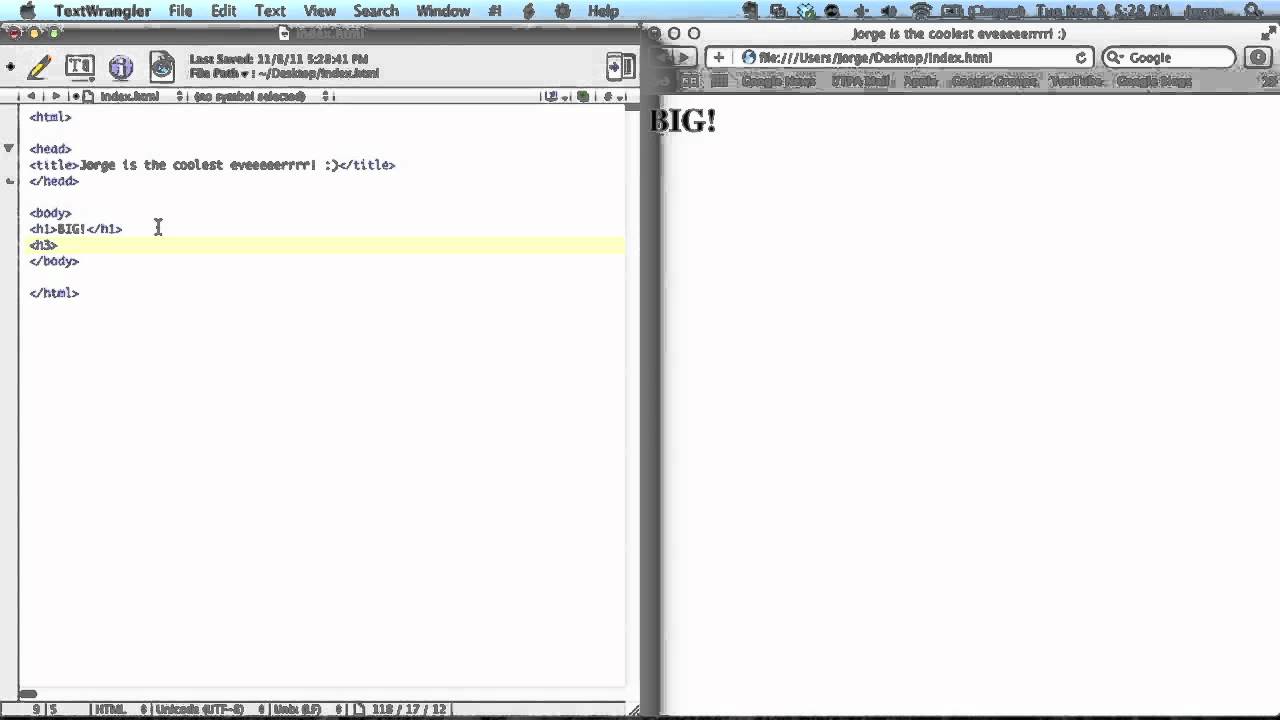Image resolution: width=1280 pixels, height=720 pixels.
Task: Click the Safari forward navigation arrow
Action: pyautogui.click(x=683, y=58)
